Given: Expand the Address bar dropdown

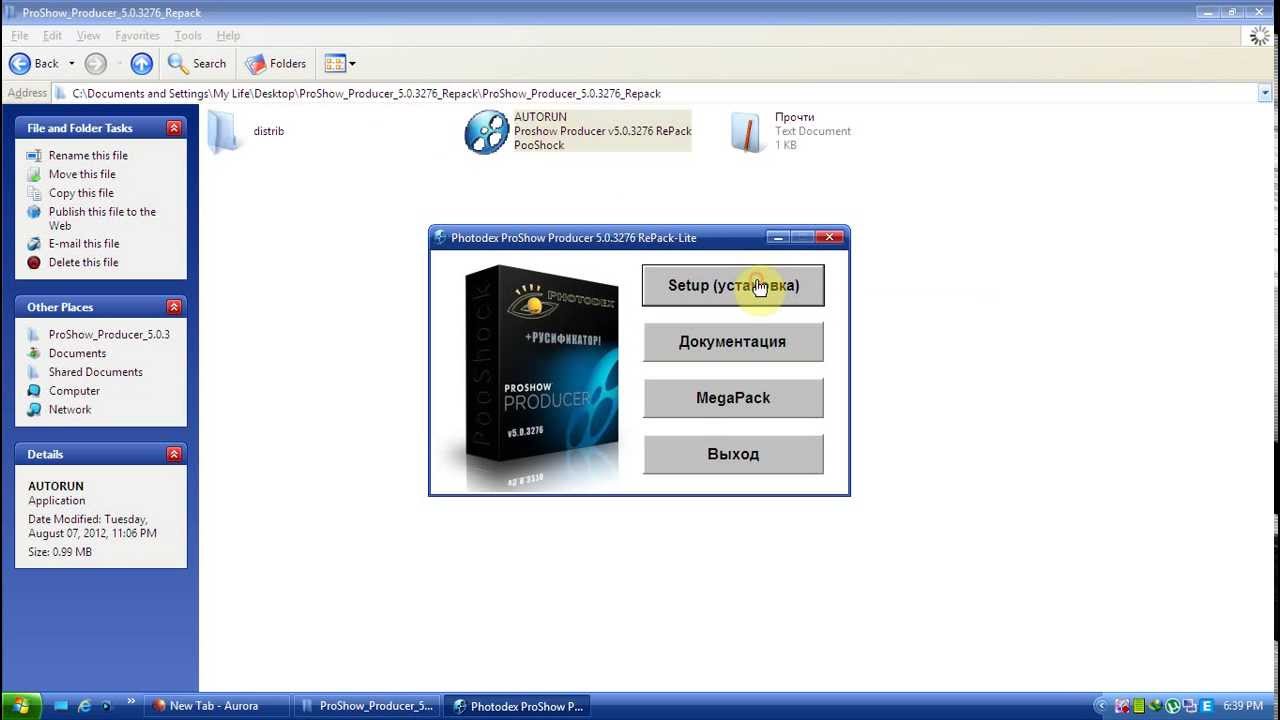Looking at the screenshot, I should click(x=1265, y=93).
